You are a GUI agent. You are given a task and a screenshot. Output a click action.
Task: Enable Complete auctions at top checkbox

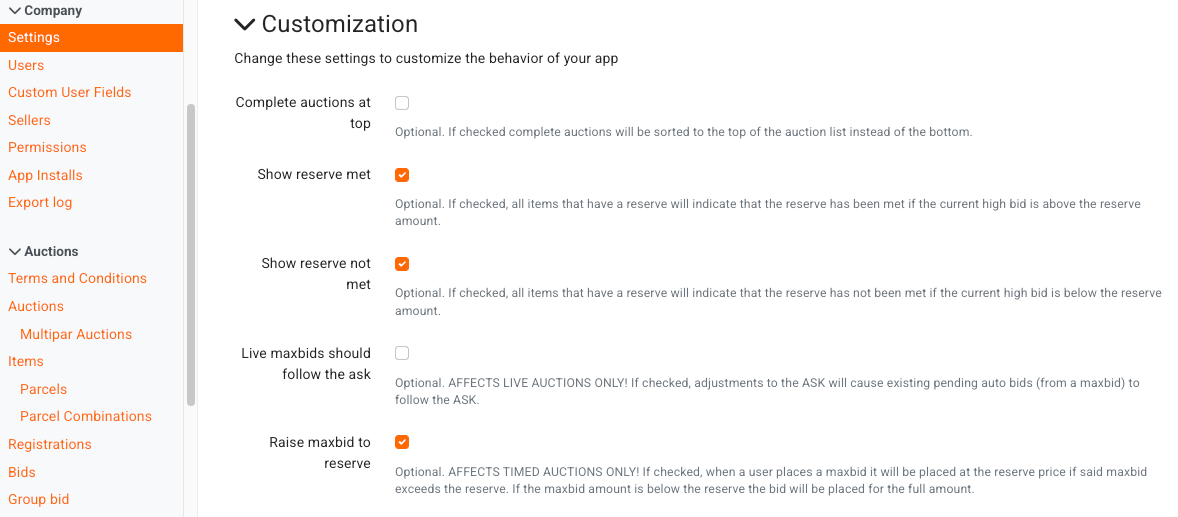[x=402, y=103]
